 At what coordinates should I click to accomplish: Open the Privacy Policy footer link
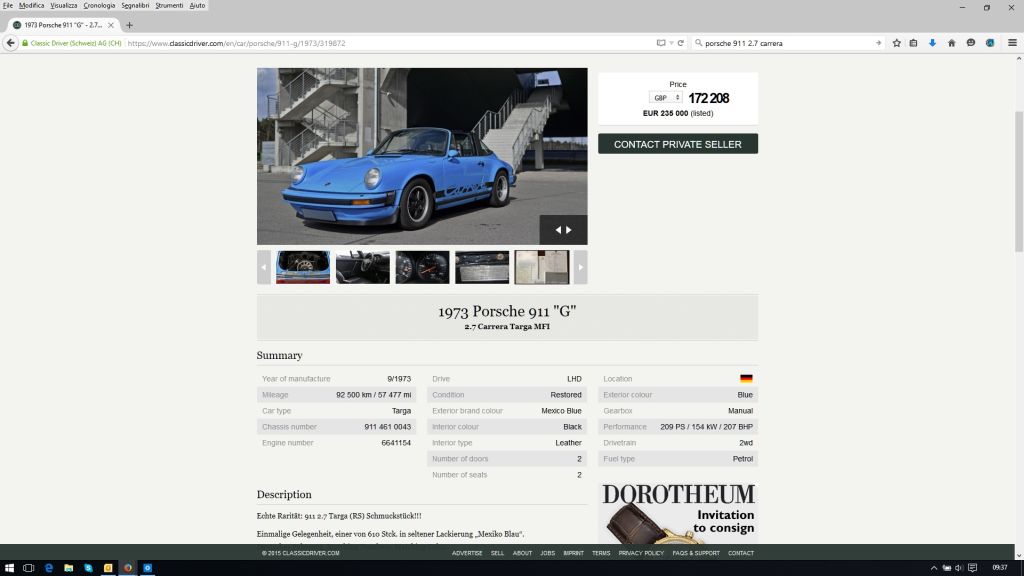point(641,553)
